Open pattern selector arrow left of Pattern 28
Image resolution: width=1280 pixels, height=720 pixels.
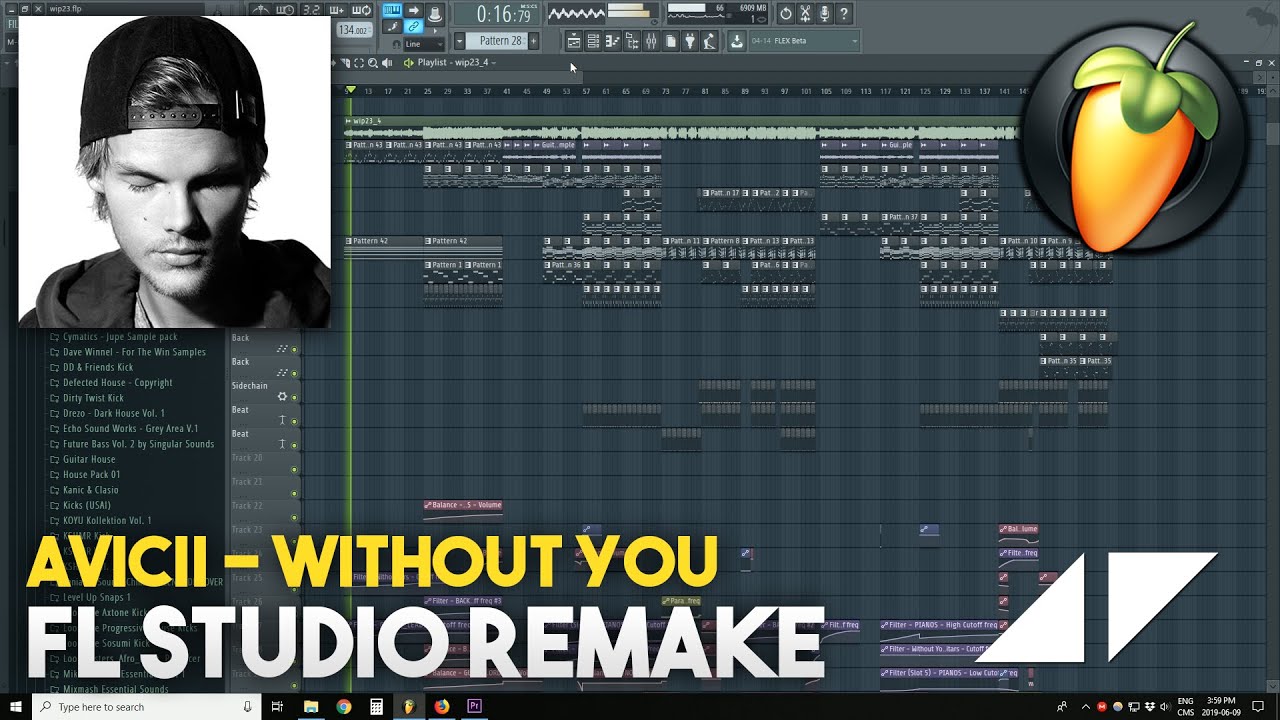(459, 41)
